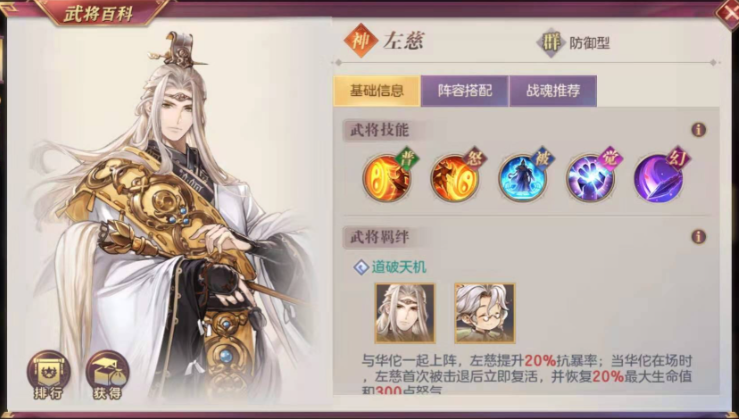This screenshot has height=419, width=739.
Task: Select the 觉 awakening skill icon
Action: [591, 178]
